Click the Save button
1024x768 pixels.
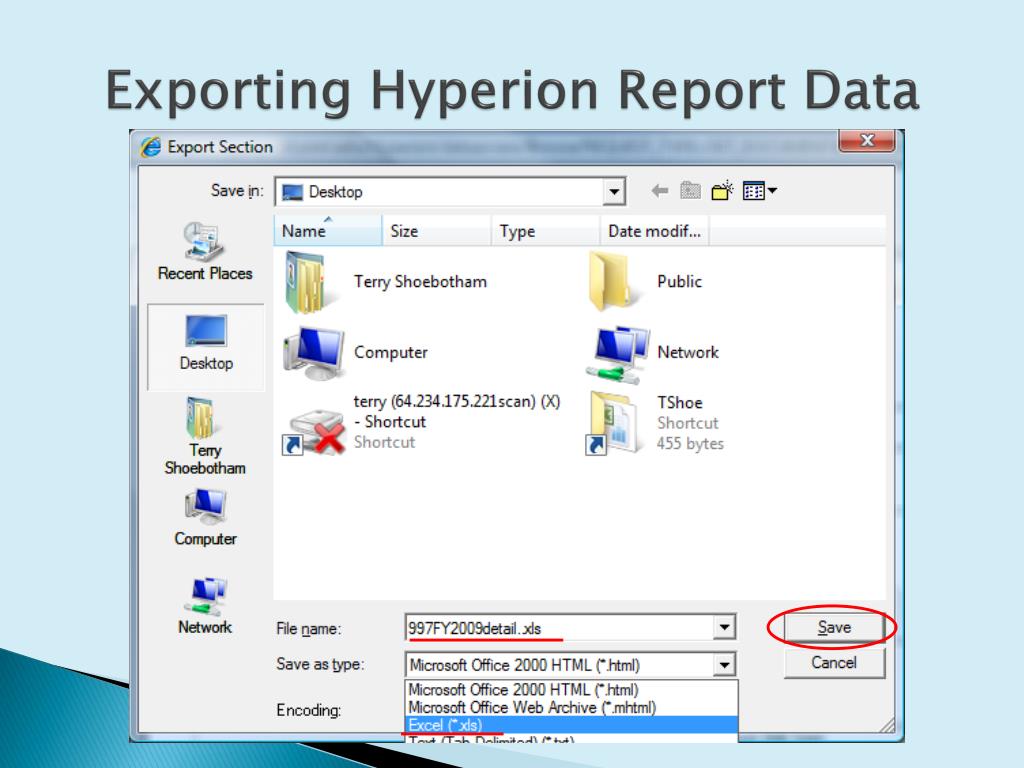[834, 628]
